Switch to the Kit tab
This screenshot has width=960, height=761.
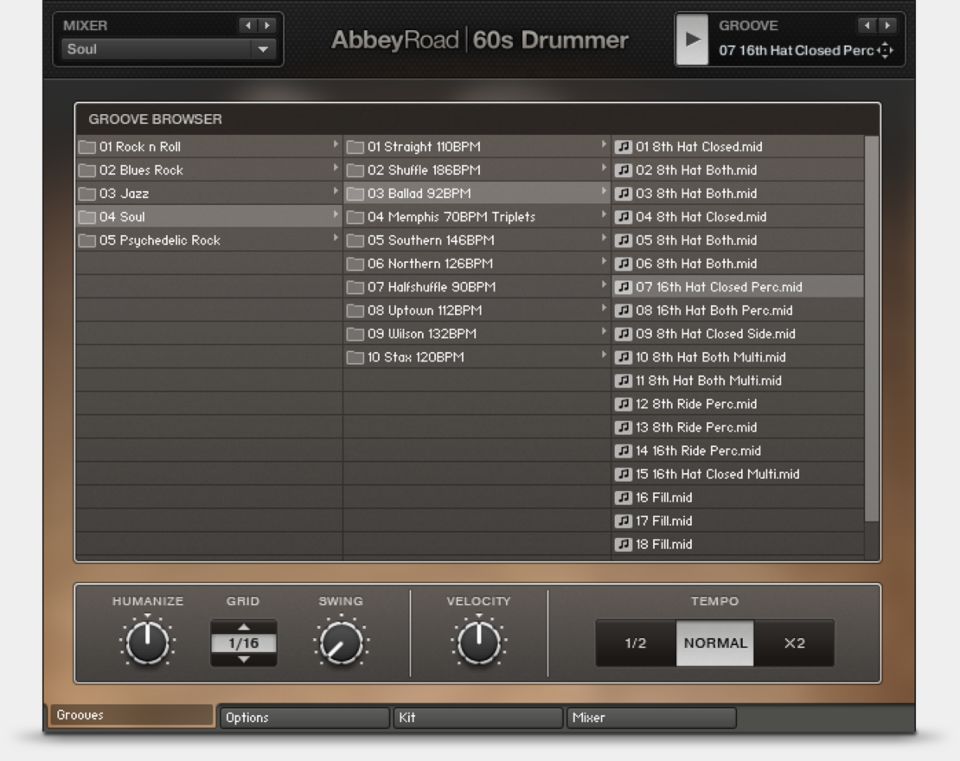(477, 717)
